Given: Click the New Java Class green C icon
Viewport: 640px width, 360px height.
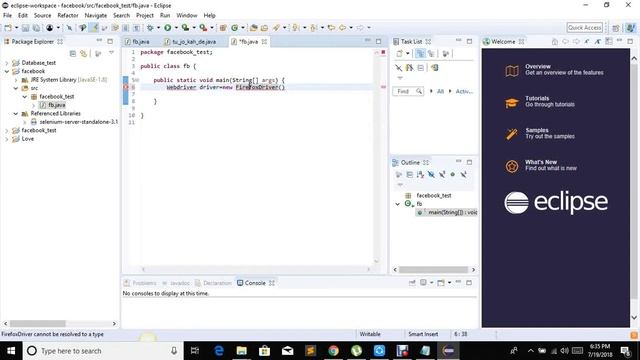Looking at the screenshot, I should [234, 28].
